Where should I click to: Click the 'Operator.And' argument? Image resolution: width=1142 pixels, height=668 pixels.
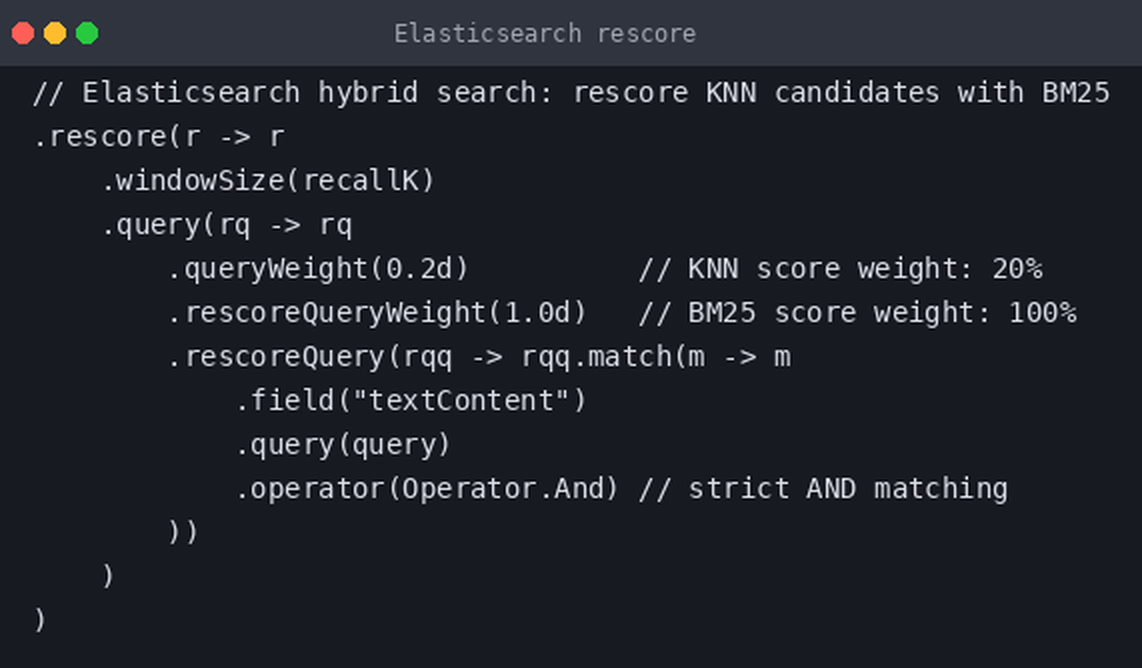coord(503,488)
